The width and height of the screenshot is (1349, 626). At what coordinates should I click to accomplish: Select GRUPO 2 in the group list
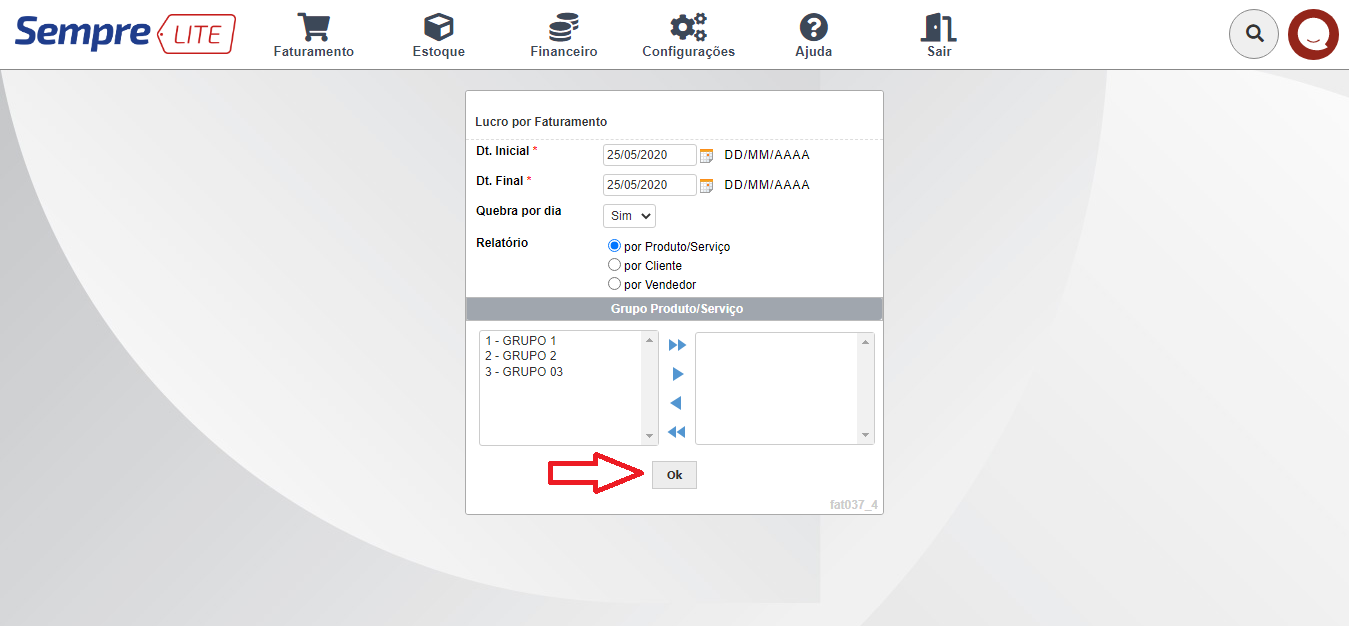(x=521, y=355)
